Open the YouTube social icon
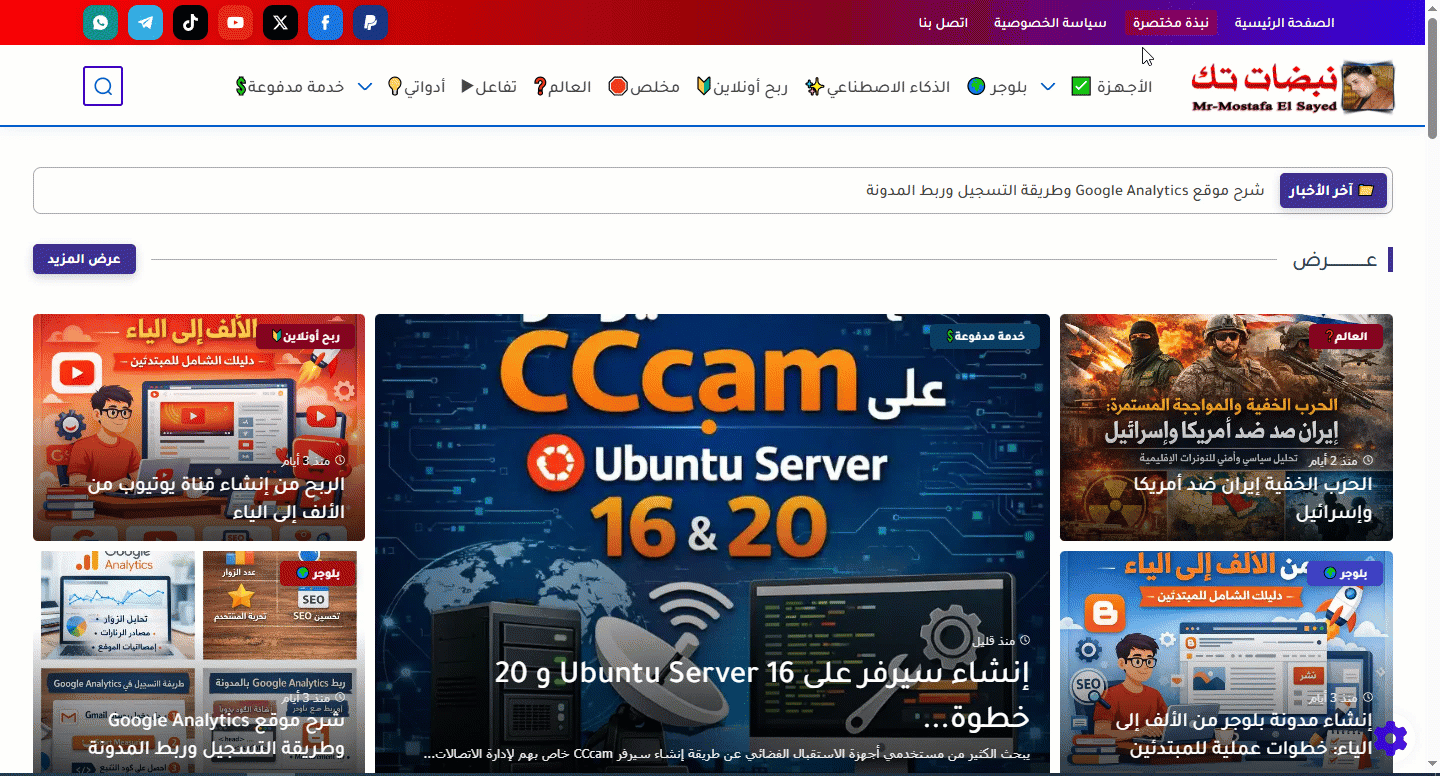 click(x=235, y=22)
